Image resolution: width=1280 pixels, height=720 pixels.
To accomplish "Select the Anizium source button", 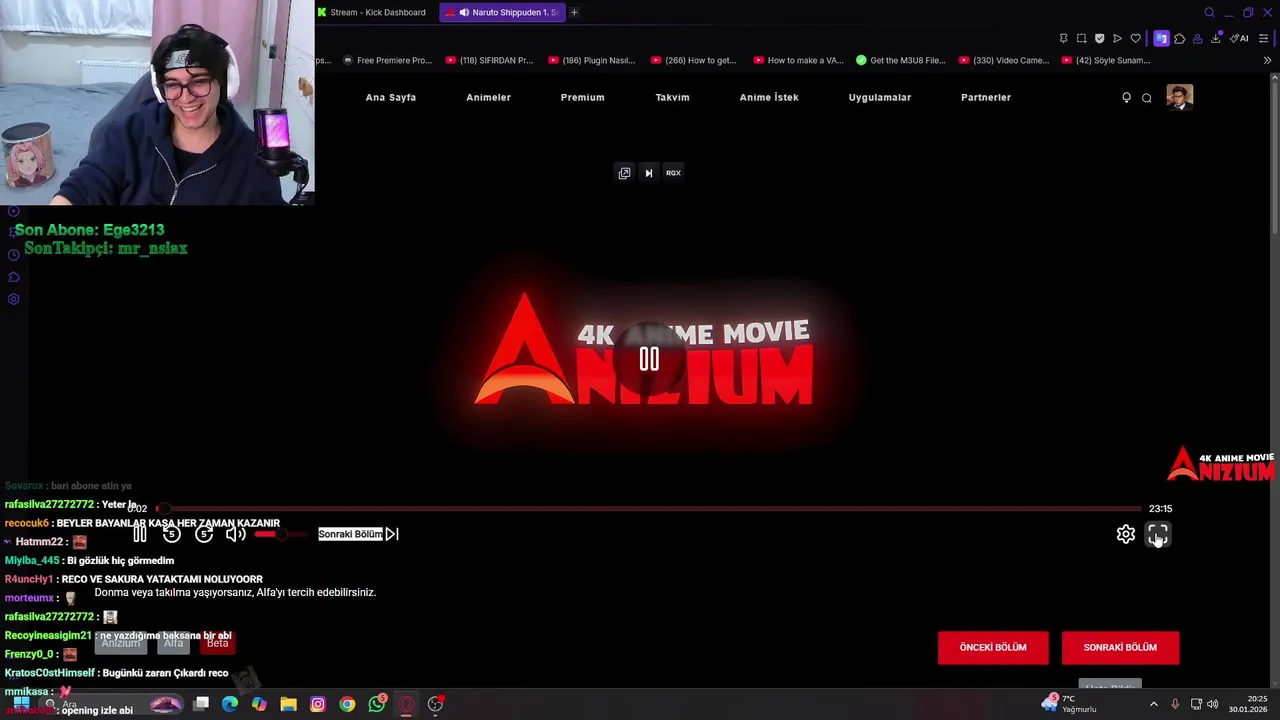I will coord(120,643).
